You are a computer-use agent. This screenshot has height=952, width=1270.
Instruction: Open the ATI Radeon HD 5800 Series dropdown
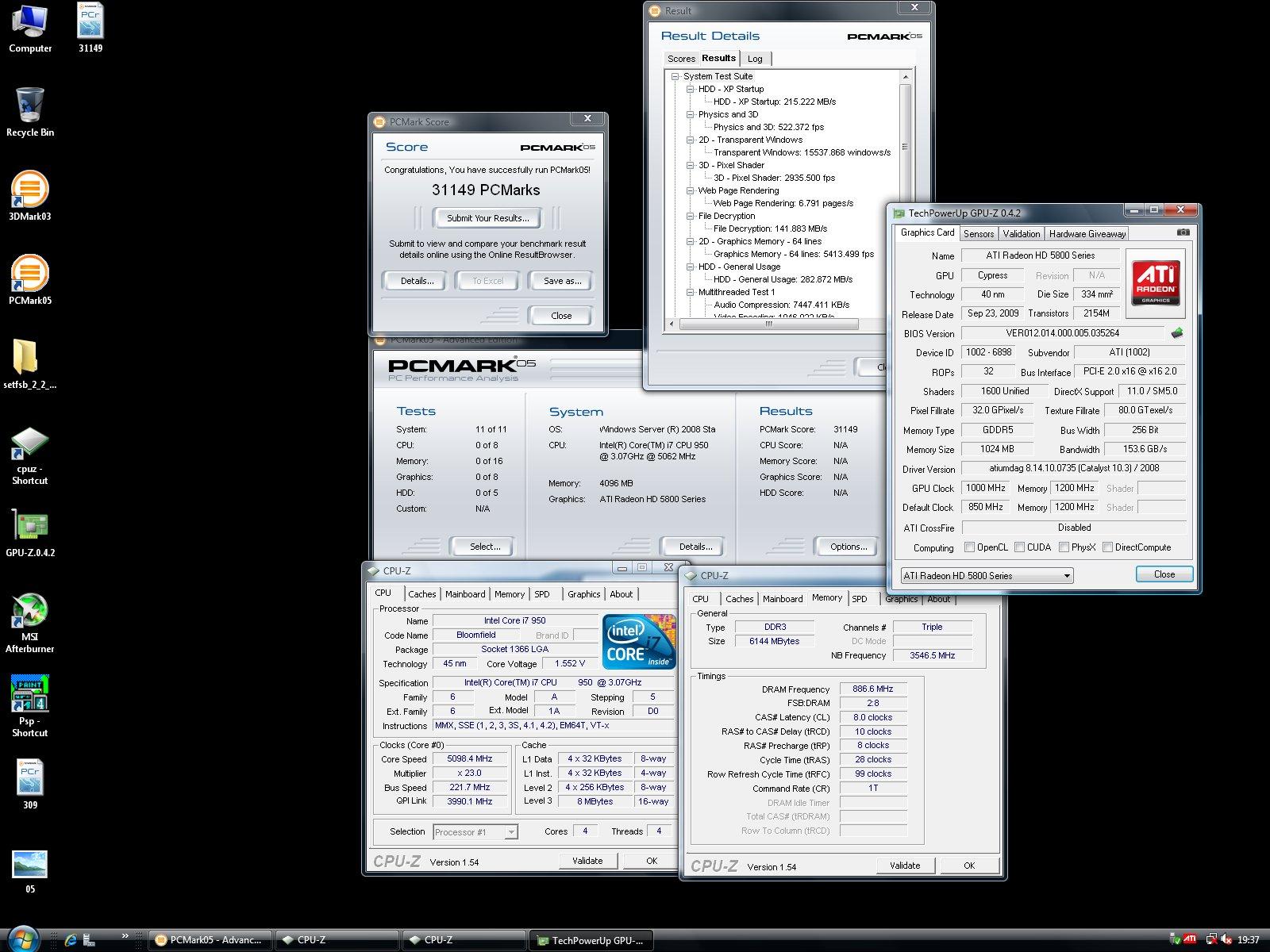(987, 576)
